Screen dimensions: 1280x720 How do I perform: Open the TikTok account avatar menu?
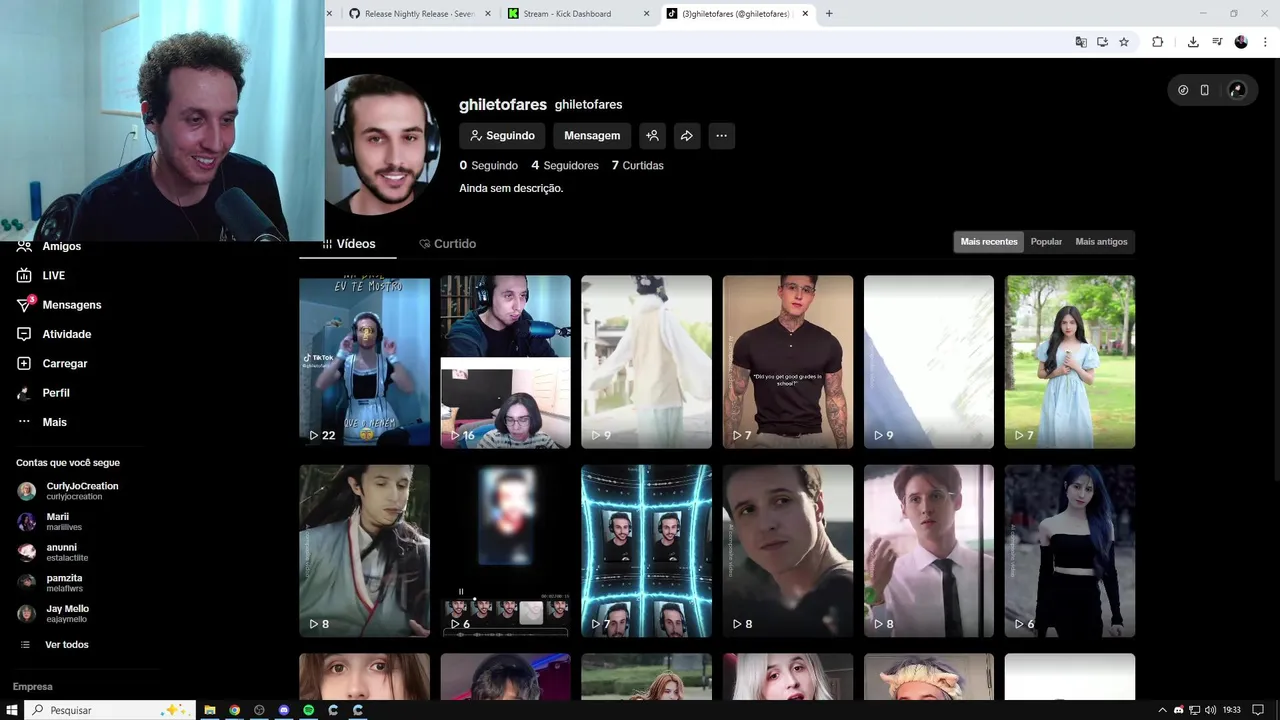pos(1237,90)
